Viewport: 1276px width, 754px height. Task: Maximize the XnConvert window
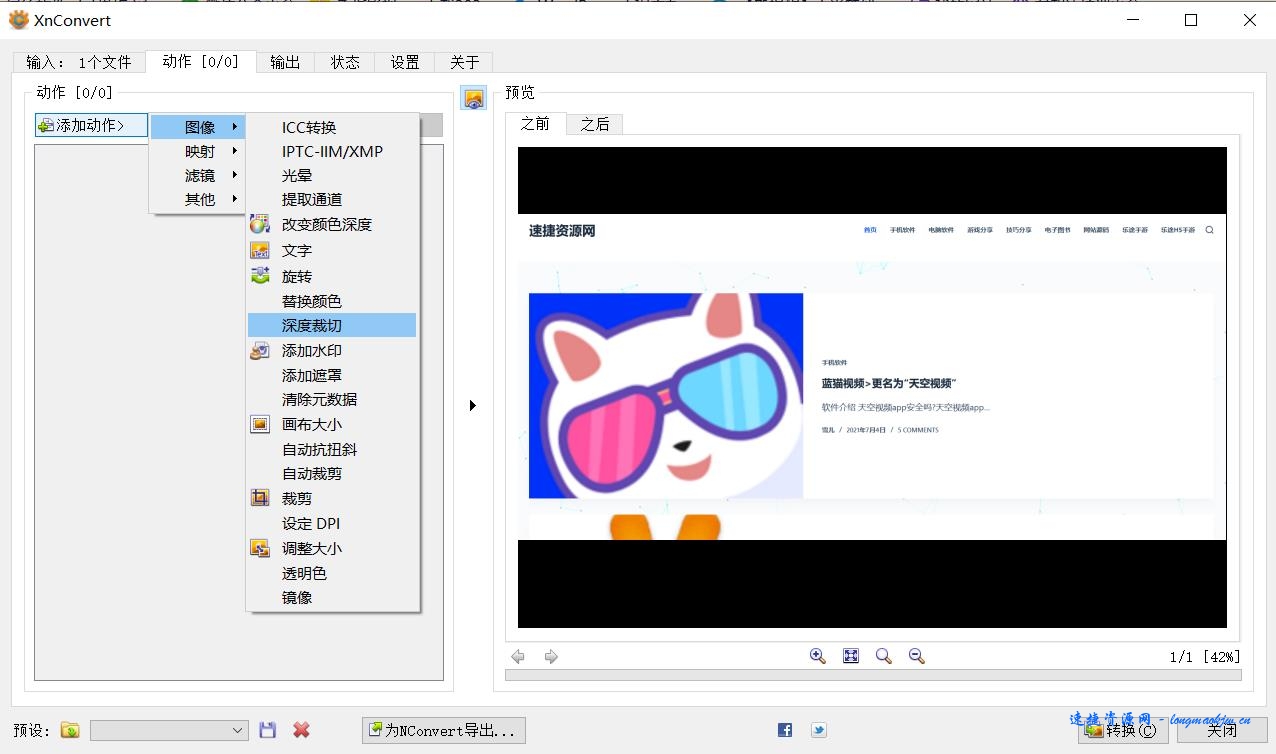point(1190,20)
